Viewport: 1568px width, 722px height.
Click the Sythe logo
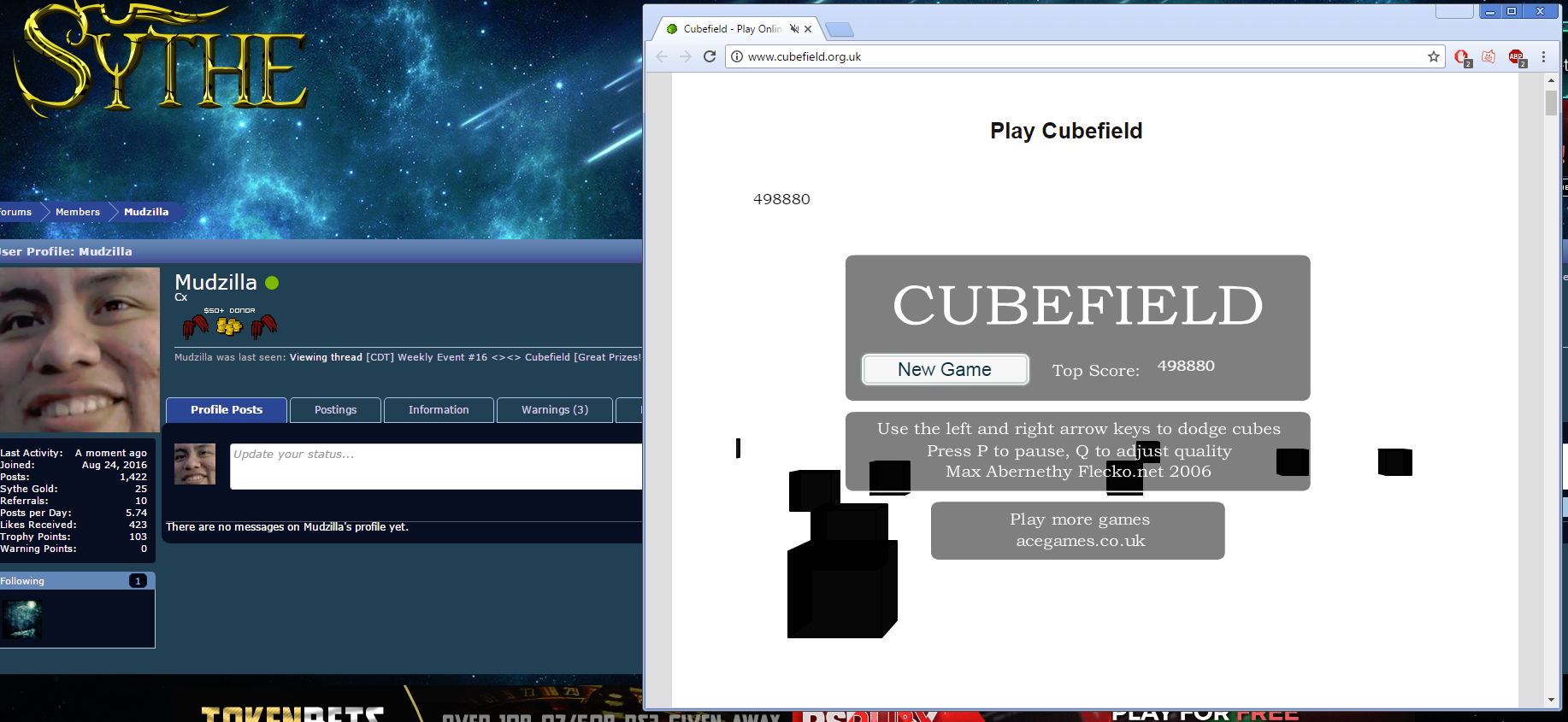point(161,60)
